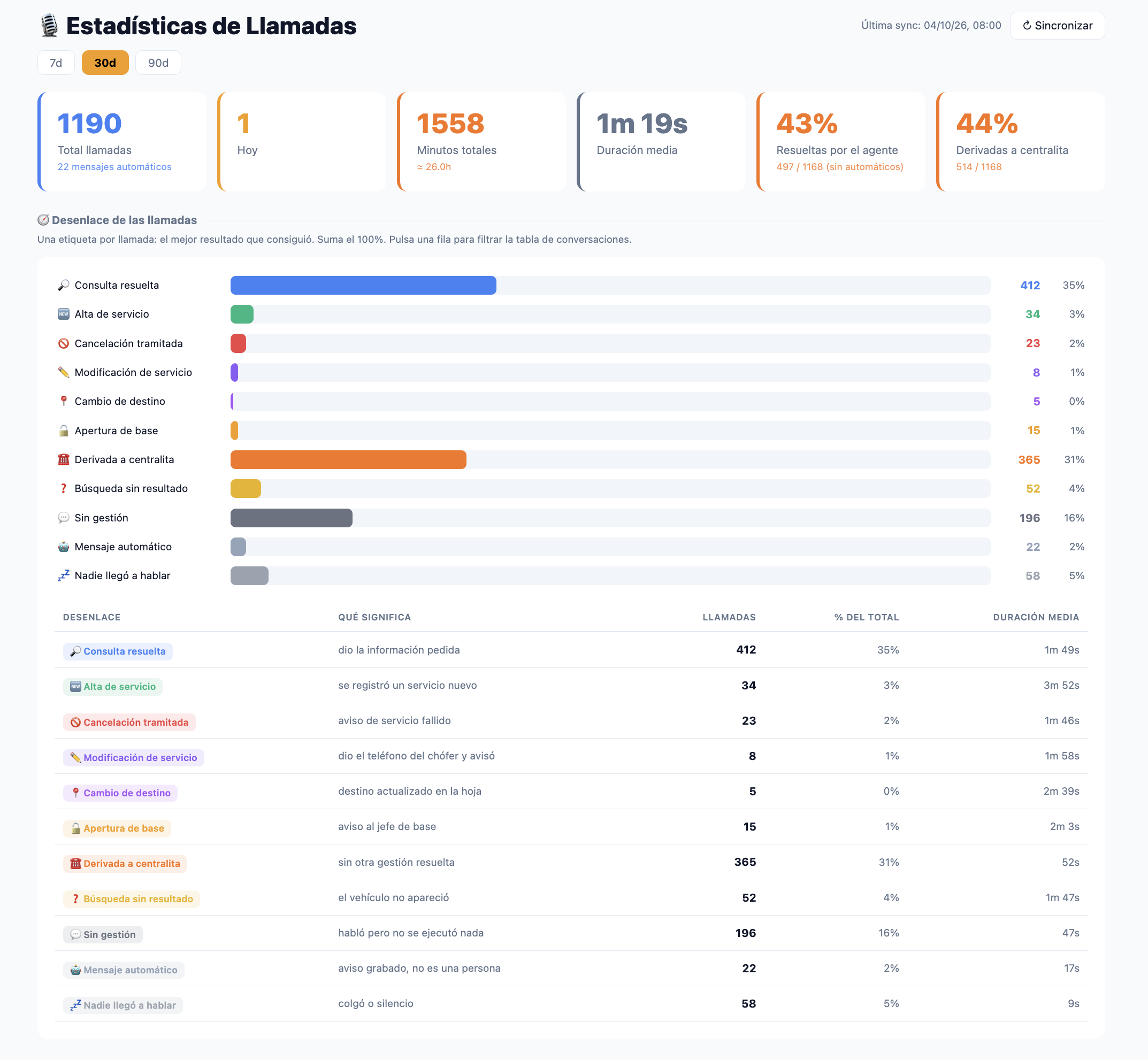Click the Cambio de destino table tag
Viewport: 1148px width, 1060px height.
(x=120, y=793)
